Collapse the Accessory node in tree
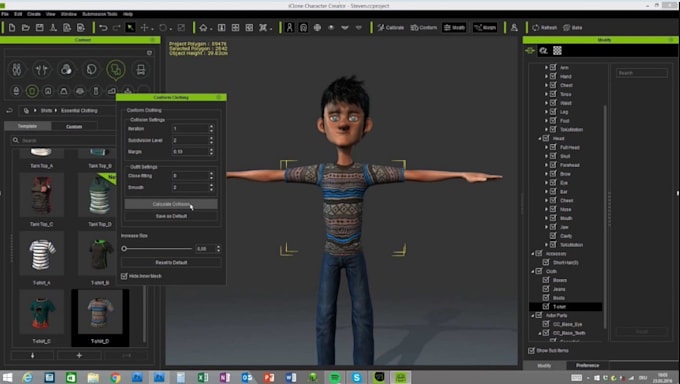Viewport: 680px width, 384px height. pos(533,253)
